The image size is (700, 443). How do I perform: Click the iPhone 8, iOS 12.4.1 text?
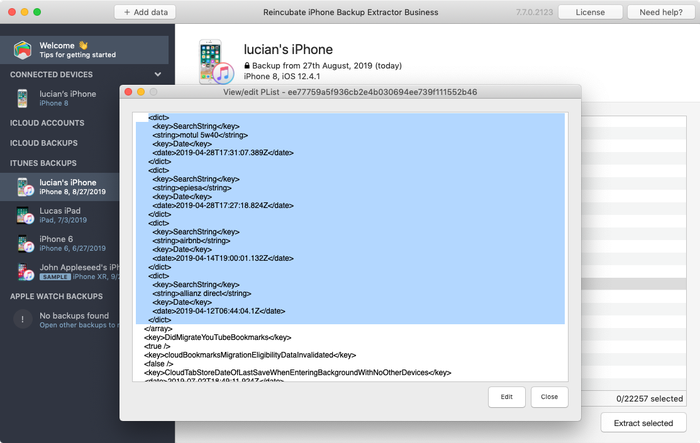tap(282, 76)
